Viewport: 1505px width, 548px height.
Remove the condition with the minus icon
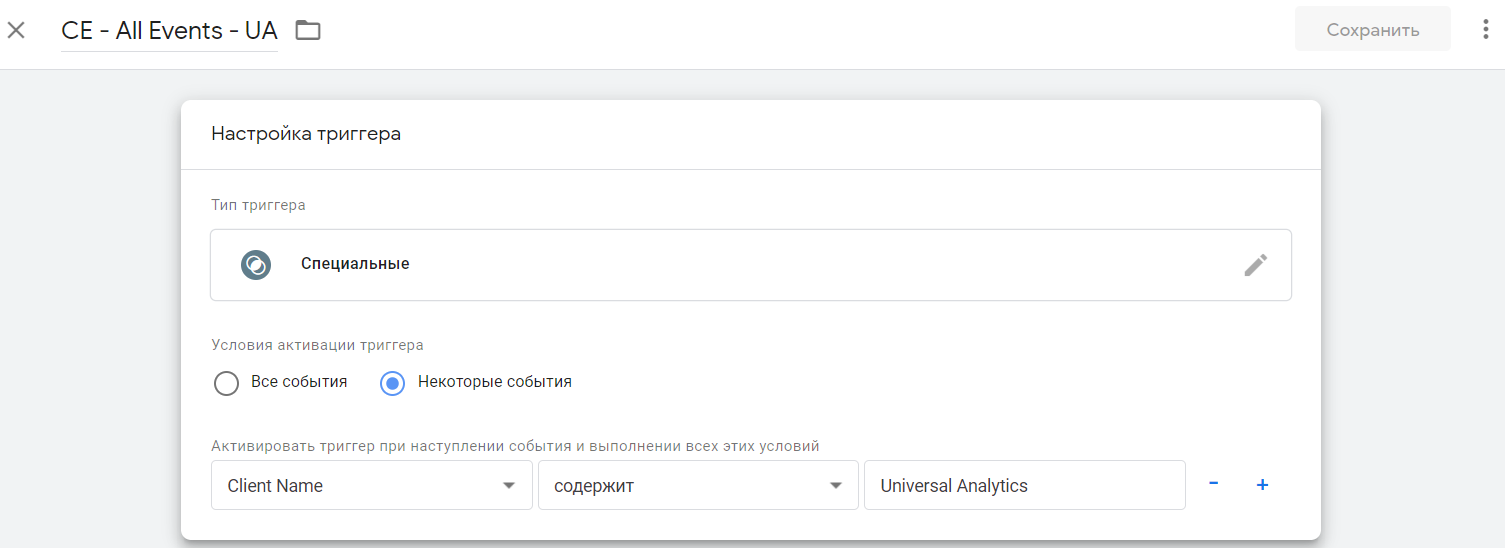click(x=1213, y=484)
